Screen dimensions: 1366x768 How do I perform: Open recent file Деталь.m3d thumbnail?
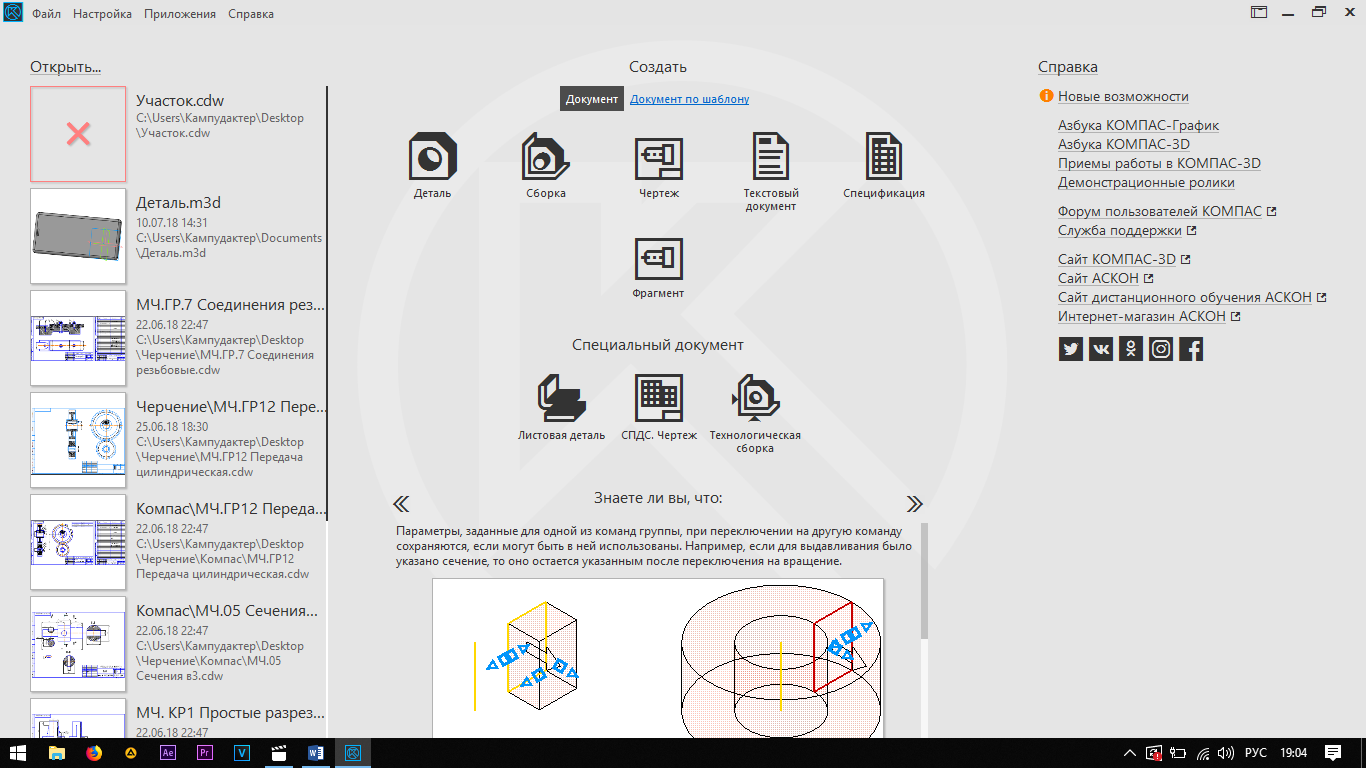coord(78,236)
